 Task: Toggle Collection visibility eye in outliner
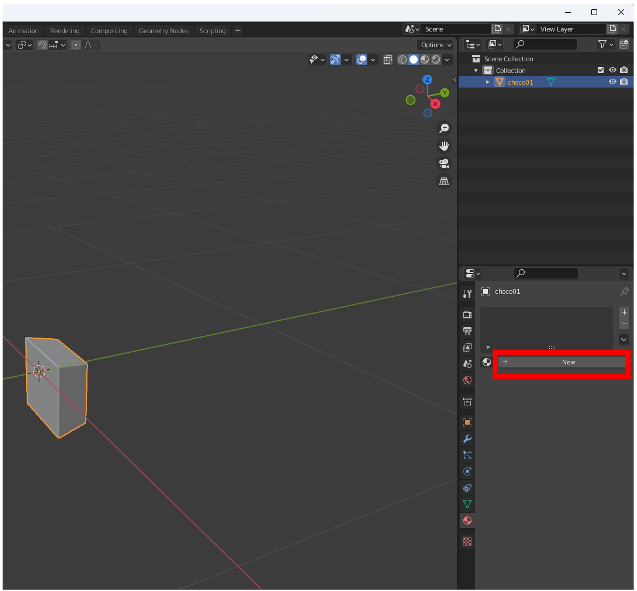click(x=612, y=70)
